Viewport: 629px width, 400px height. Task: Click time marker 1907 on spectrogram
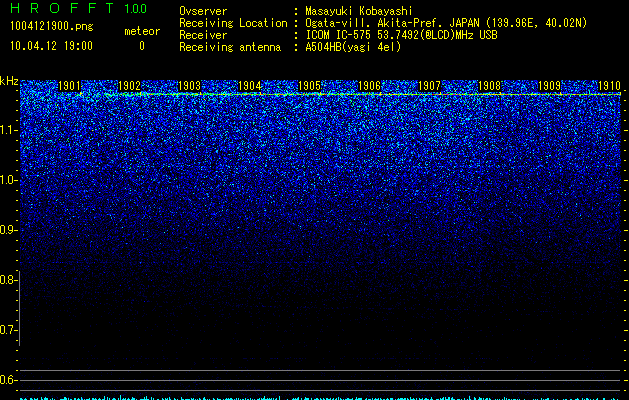(x=429, y=86)
